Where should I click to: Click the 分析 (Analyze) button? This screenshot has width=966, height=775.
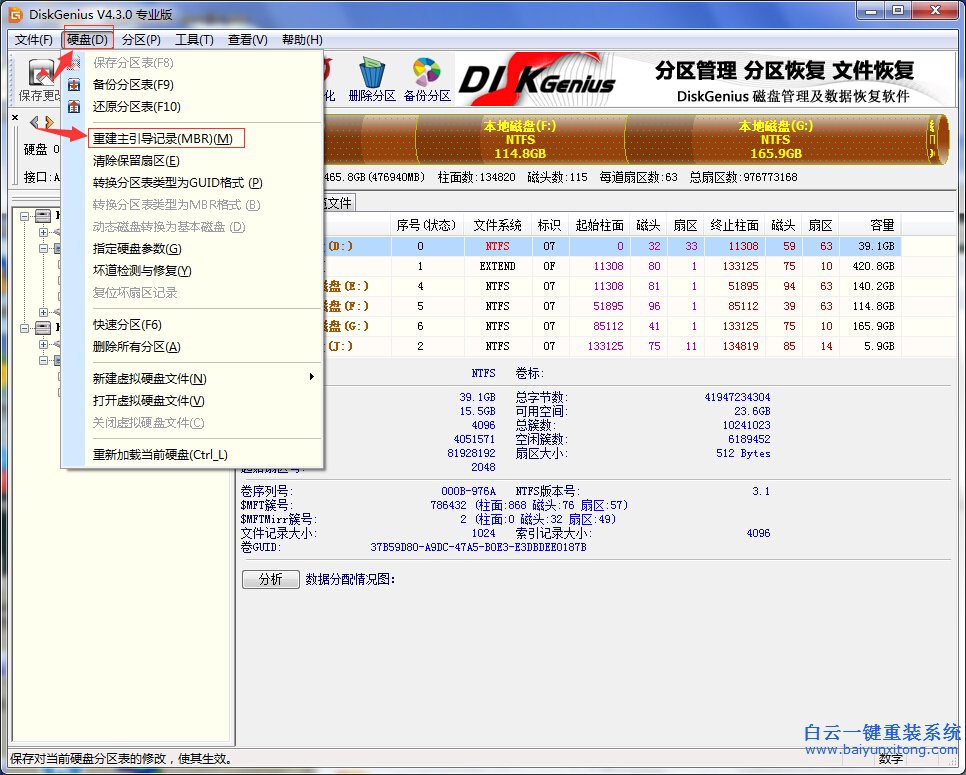(x=270, y=579)
